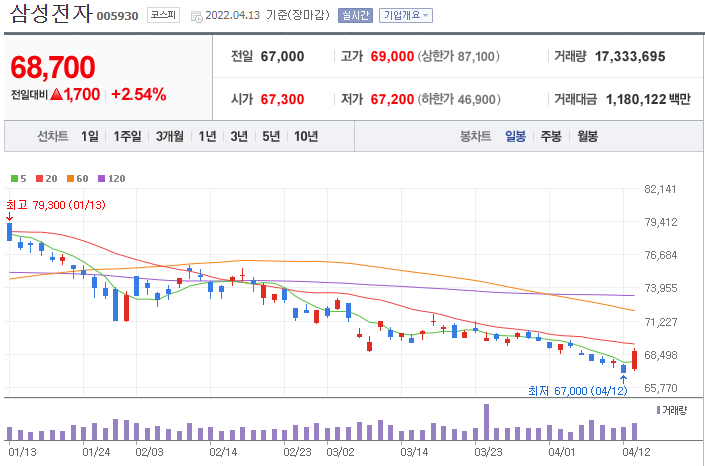Click the current price 68,700

coord(53,67)
